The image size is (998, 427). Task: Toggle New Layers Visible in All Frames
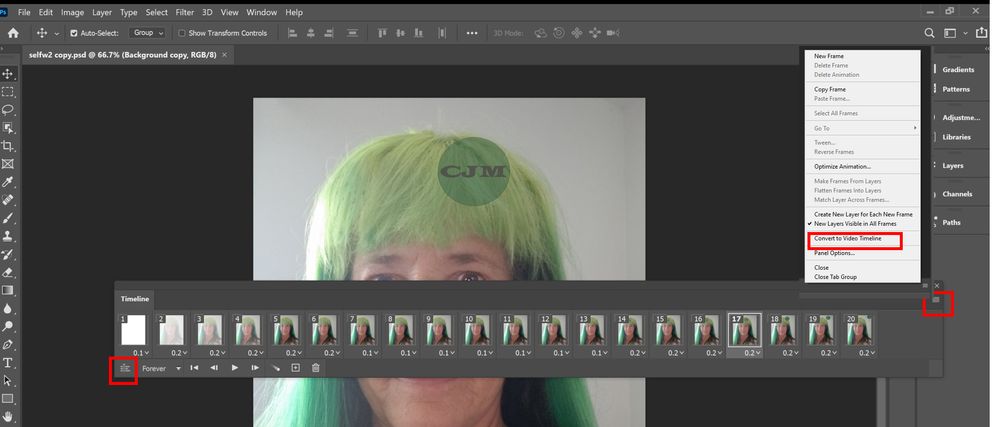click(854, 224)
